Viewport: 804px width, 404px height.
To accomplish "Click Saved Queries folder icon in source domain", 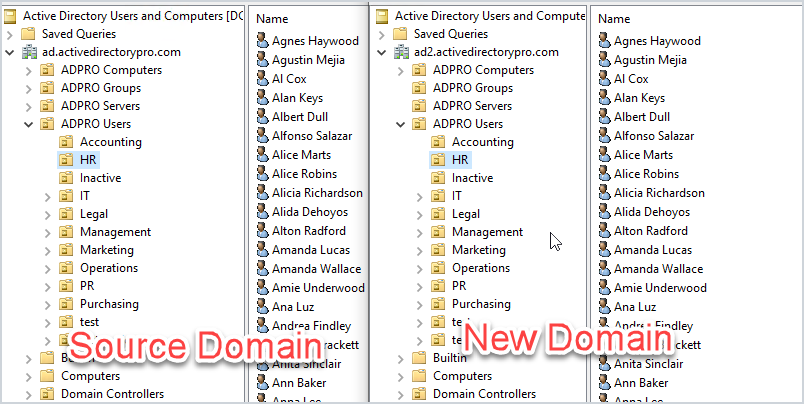I will coord(28,34).
